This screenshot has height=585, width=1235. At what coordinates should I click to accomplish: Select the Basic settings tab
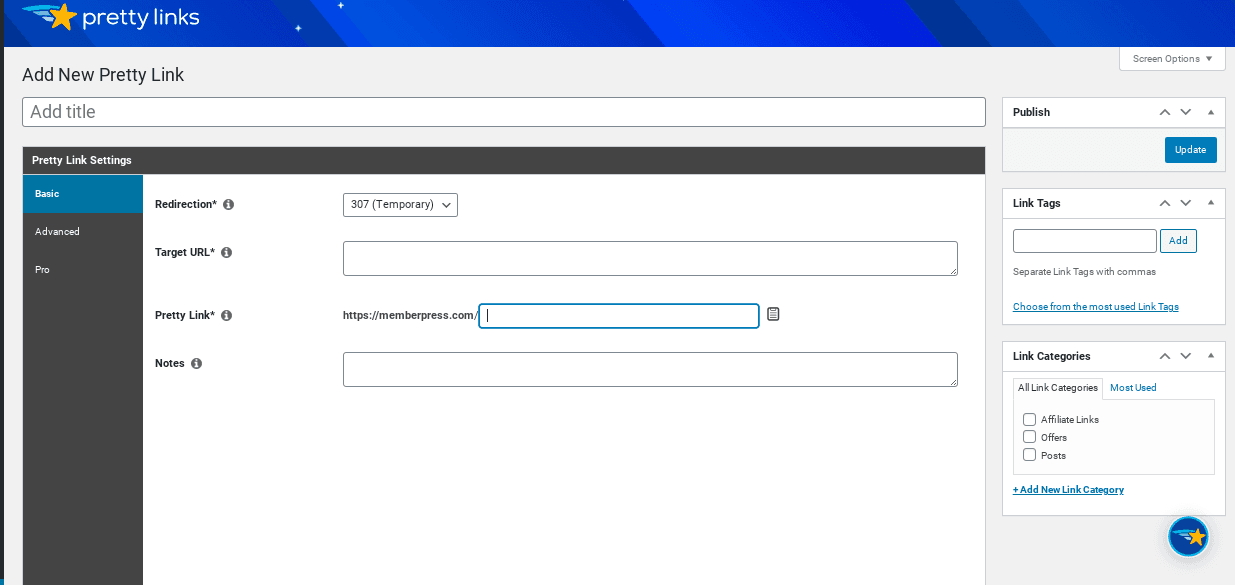pyautogui.click(x=83, y=194)
